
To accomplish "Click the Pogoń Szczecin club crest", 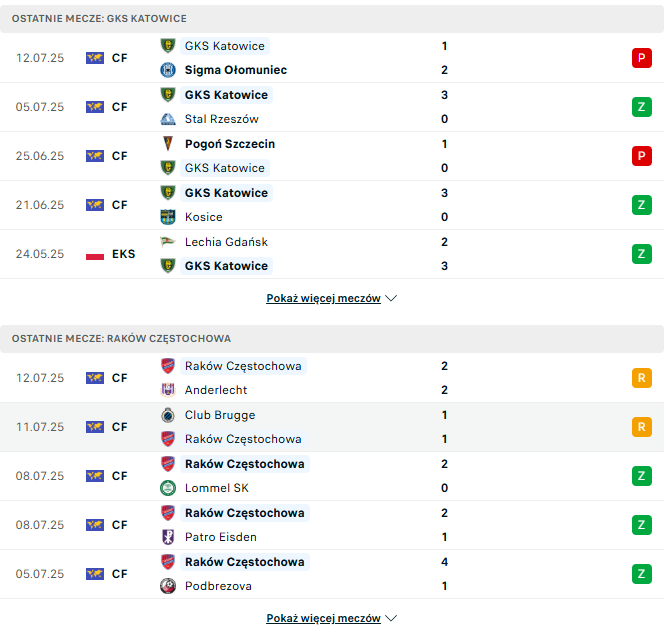I will pyautogui.click(x=168, y=144).
